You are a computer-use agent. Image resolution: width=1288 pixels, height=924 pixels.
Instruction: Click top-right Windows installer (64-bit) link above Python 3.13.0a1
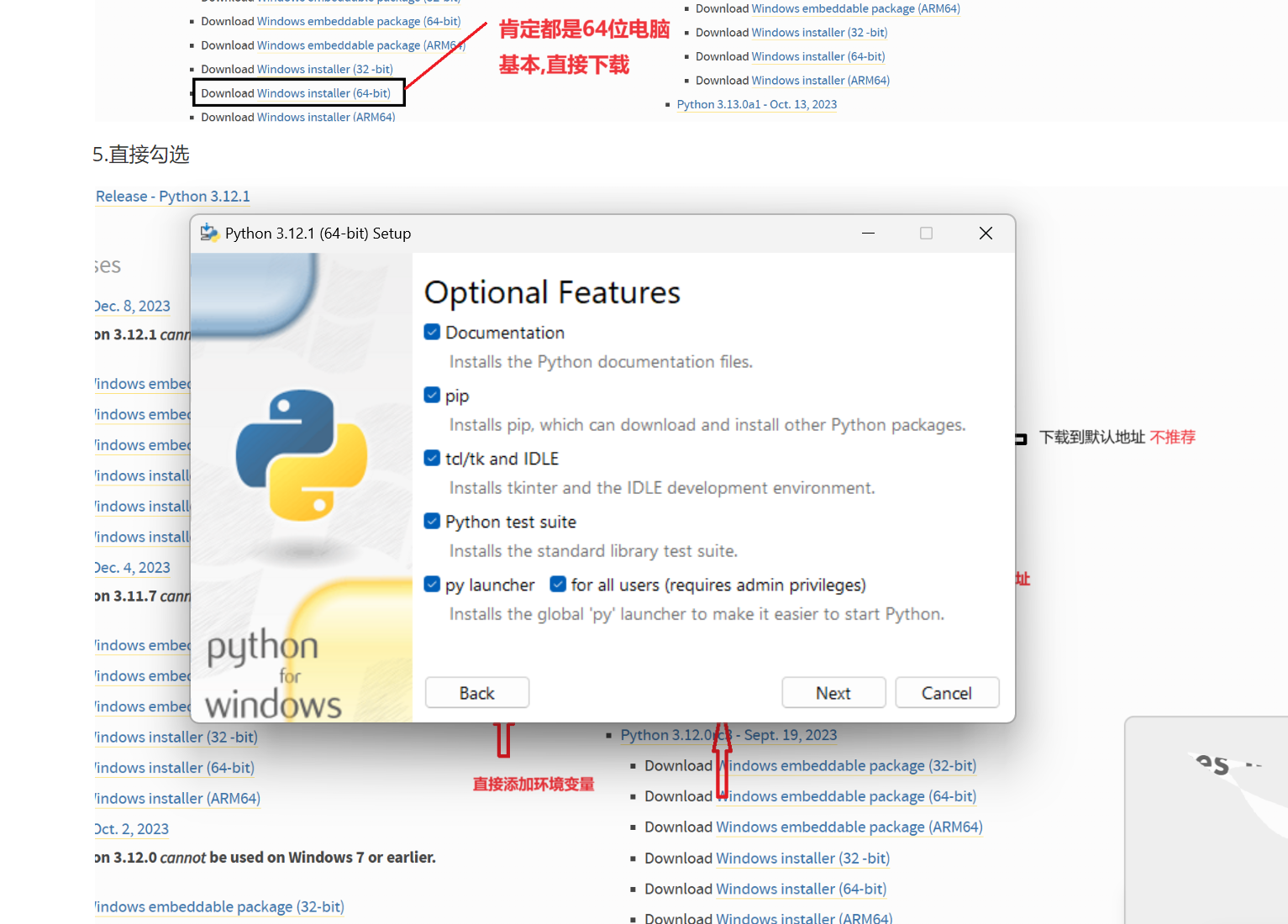(818, 56)
